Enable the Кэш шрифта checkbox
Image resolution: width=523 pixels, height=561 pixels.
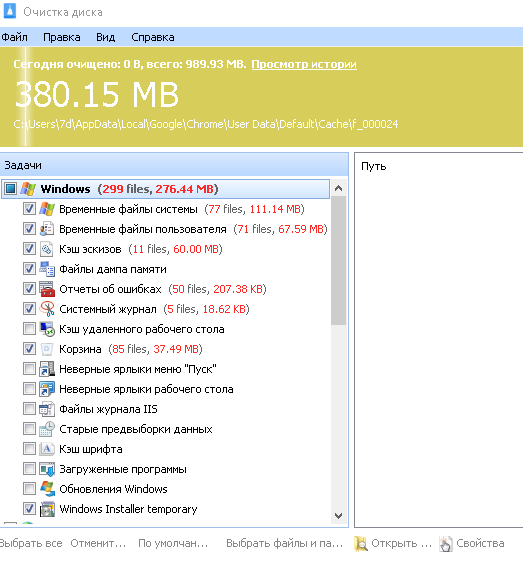(29, 449)
